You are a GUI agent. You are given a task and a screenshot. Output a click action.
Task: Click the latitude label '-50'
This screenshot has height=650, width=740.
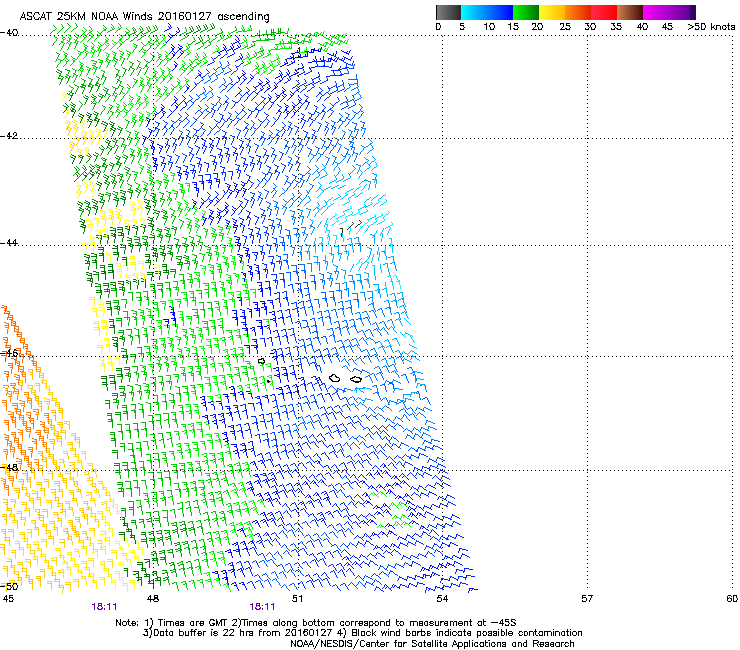pyautogui.click(x=9, y=586)
